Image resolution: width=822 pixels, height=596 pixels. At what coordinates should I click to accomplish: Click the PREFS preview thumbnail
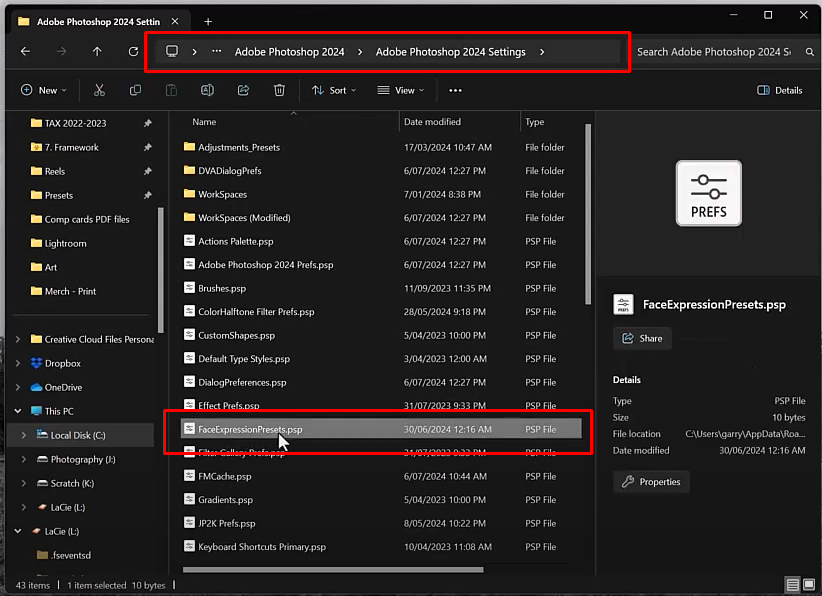tap(708, 193)
